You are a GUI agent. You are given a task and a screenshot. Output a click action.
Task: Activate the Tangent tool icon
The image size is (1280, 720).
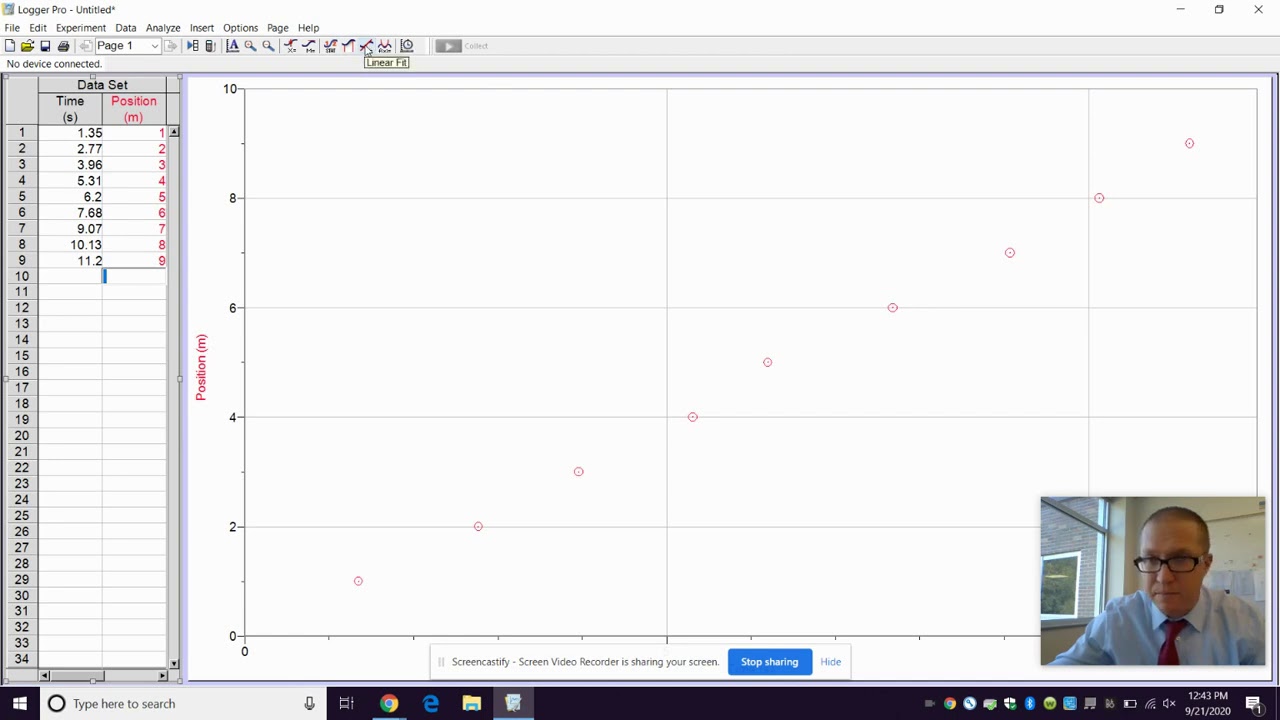[x=309, y=46]
